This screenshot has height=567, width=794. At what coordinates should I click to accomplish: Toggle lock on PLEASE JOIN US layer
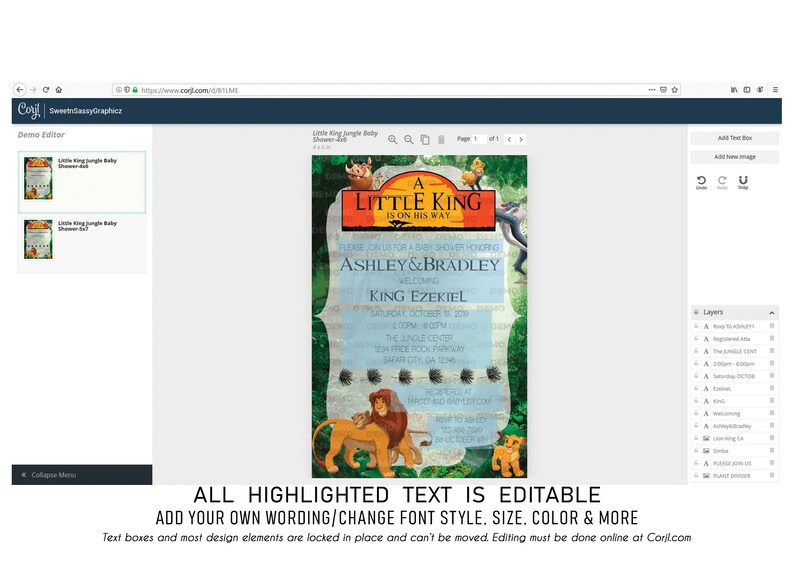click(x=696, y=463)
